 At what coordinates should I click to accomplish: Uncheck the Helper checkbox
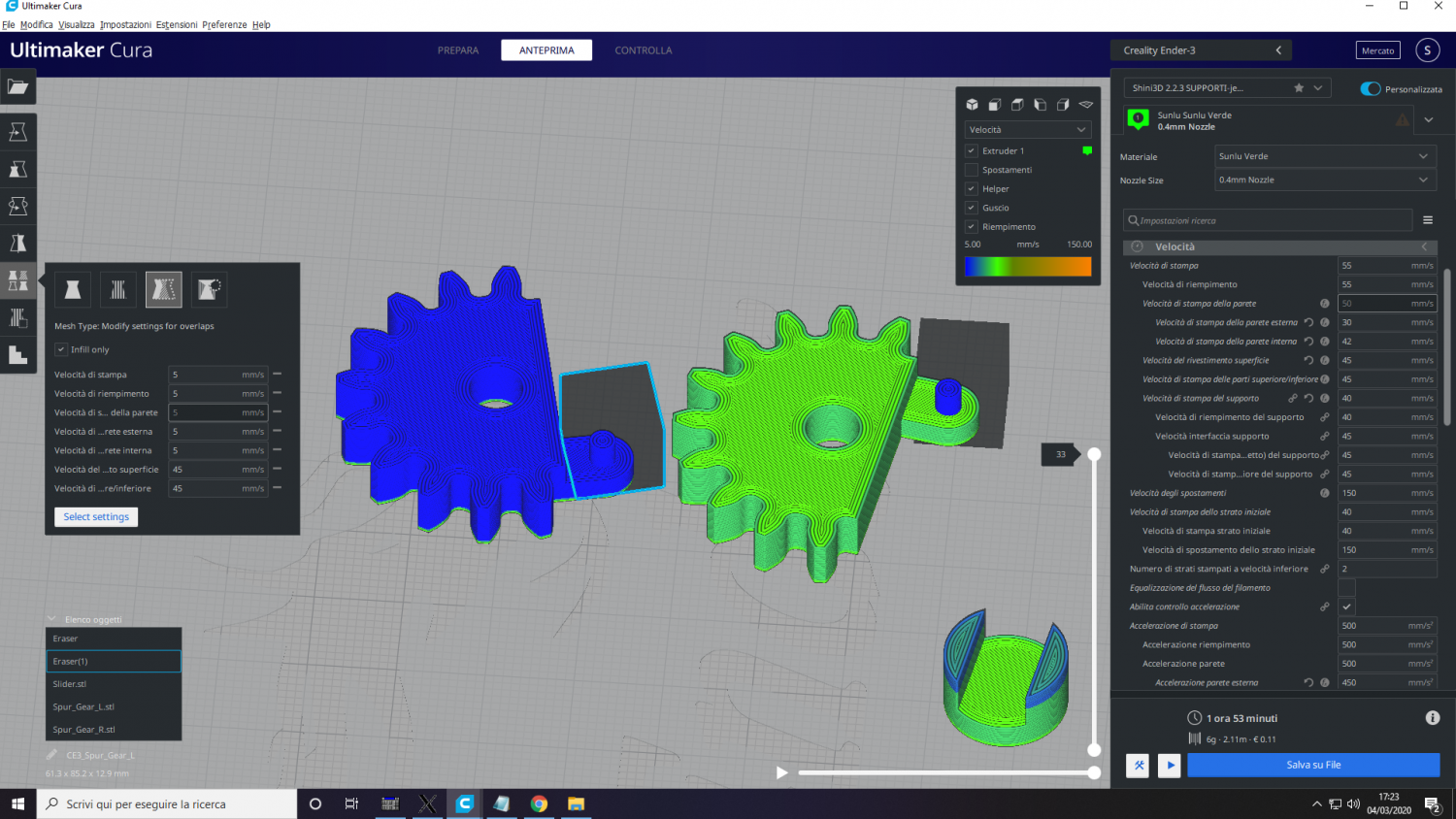[x=971, y=188]
